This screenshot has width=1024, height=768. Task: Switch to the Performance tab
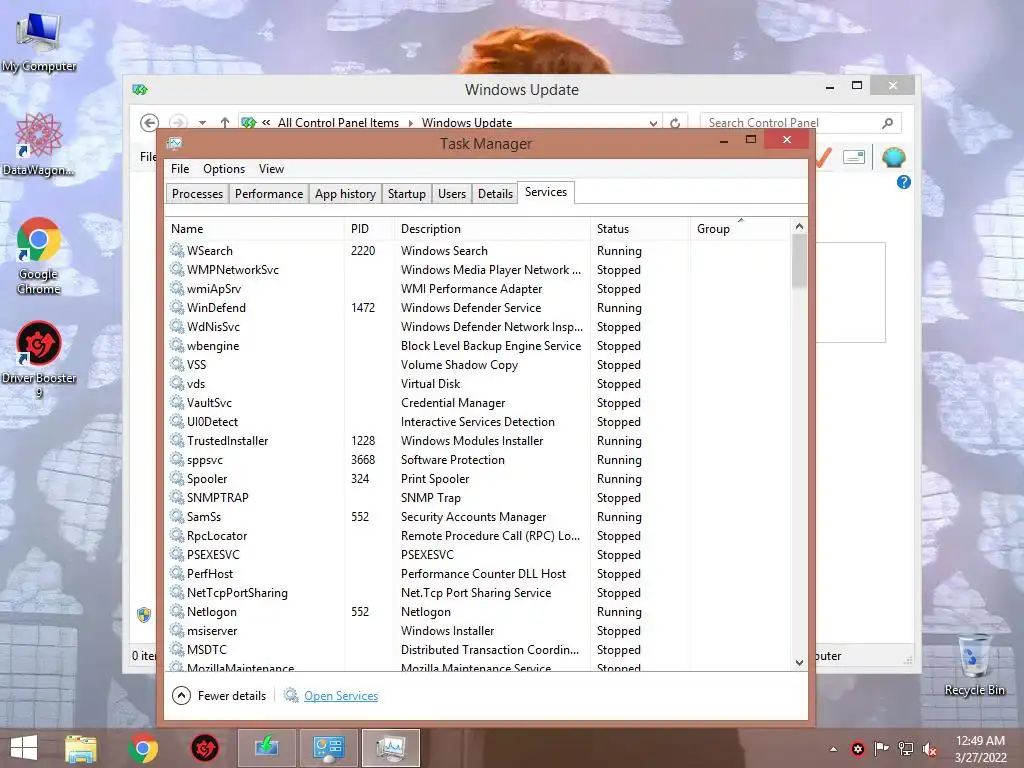[x=269, y=194]
